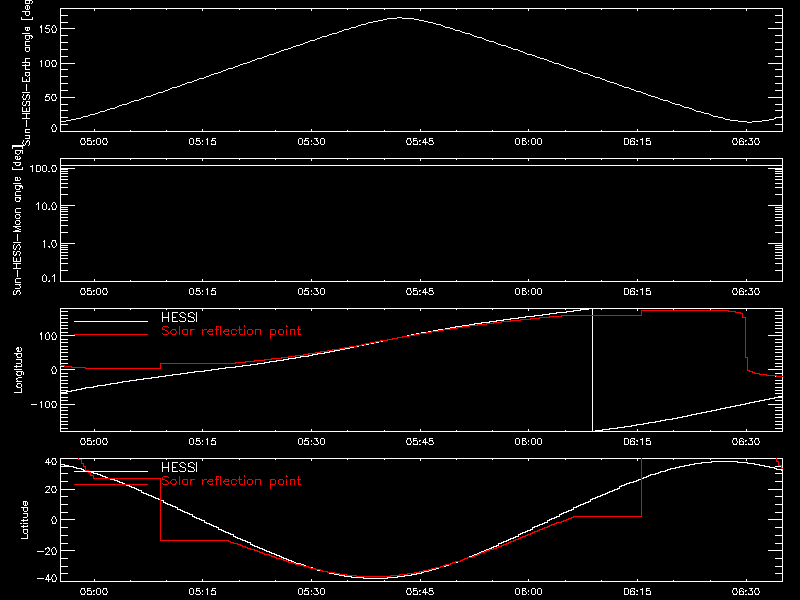Click the 05:00 time label under Longitude plot
Viewport: 800px width, 600px height.
94,442
